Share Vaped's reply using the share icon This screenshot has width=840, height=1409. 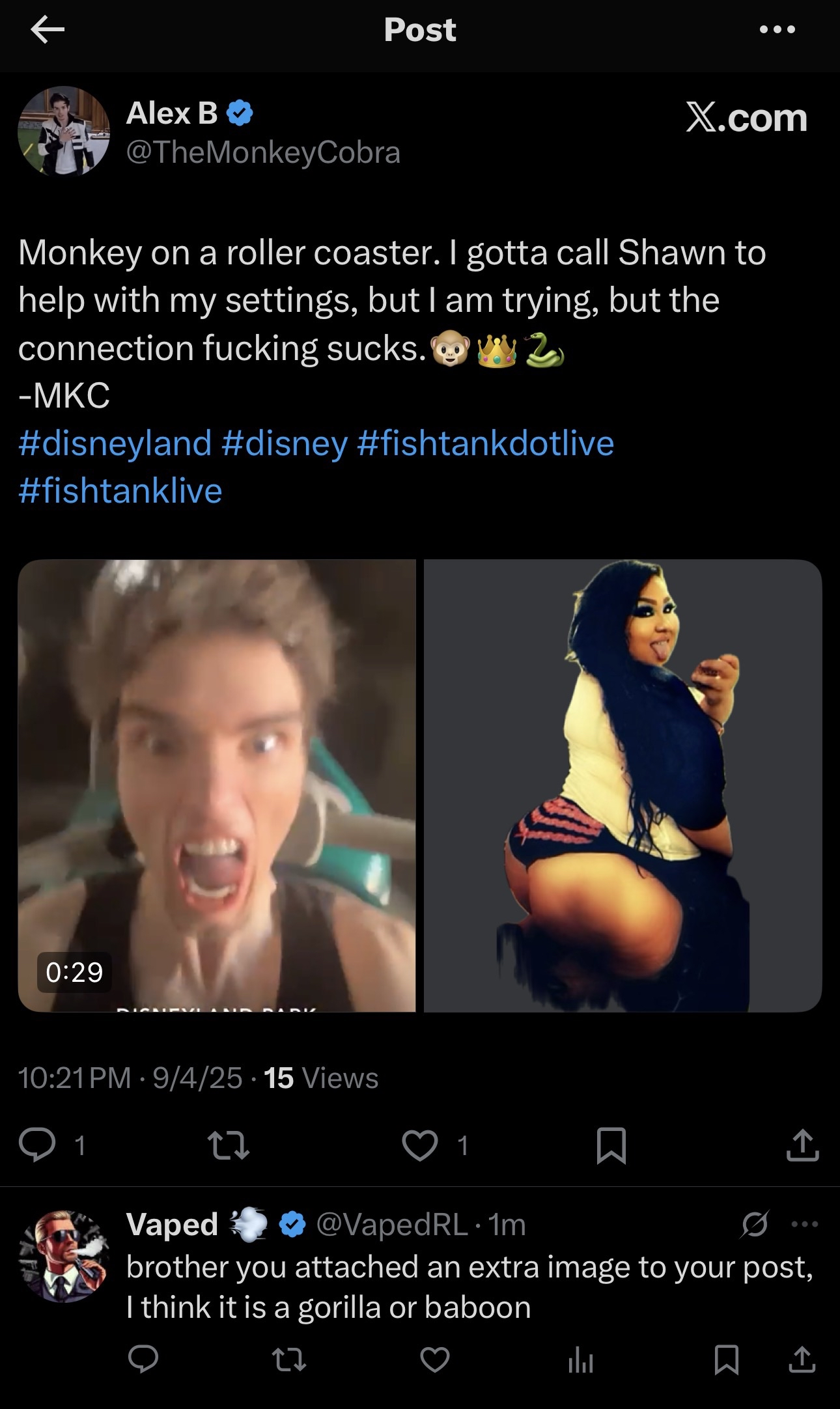[802, 1360]
